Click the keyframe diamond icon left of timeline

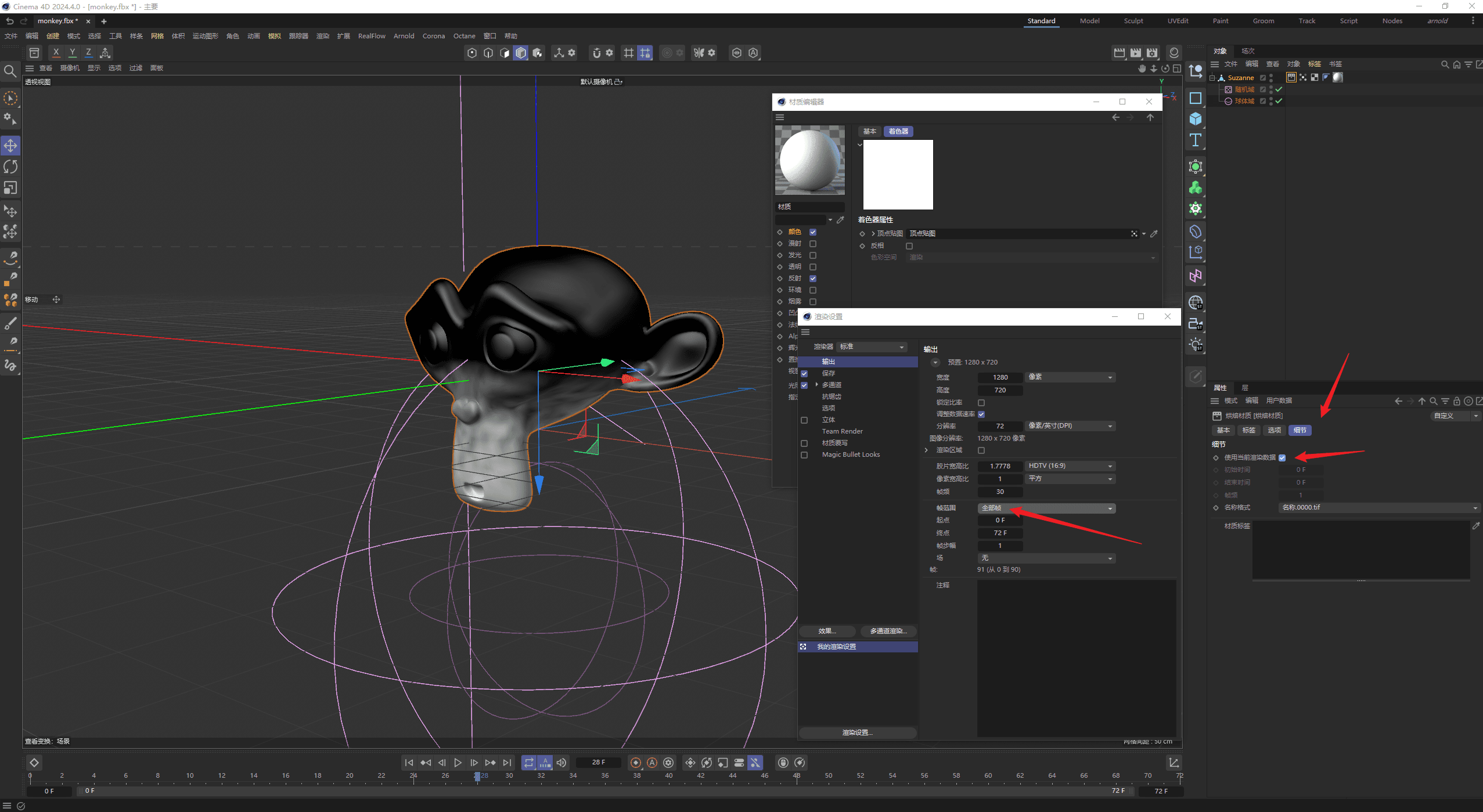[x=34, y=763]
